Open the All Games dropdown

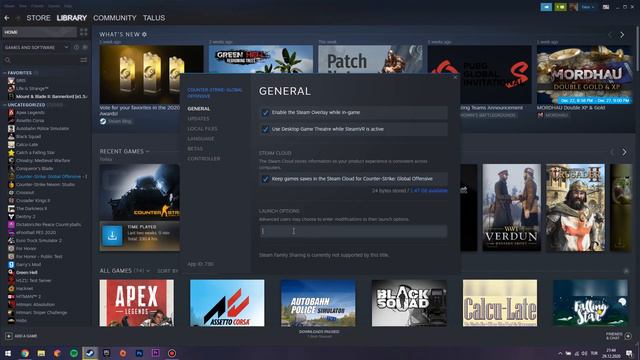[124, 271]
